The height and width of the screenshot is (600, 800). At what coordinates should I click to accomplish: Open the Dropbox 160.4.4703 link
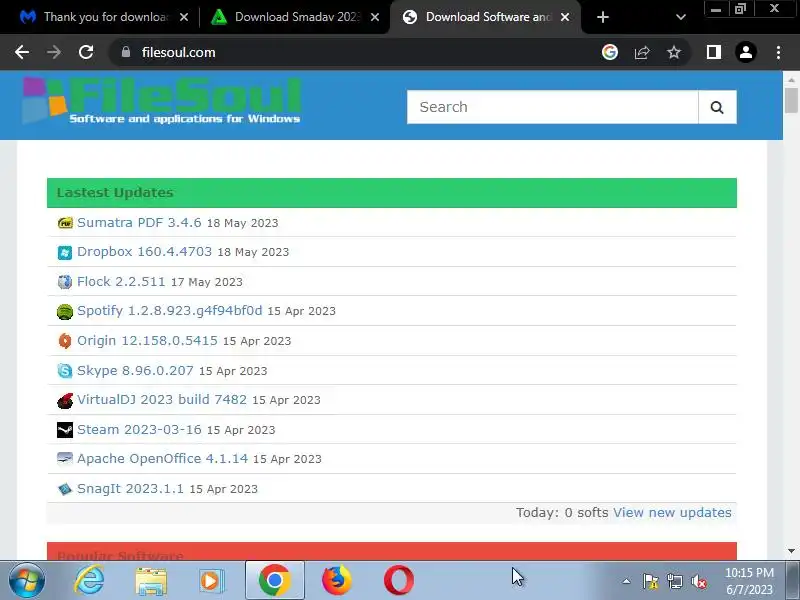[x=144, y=252]
